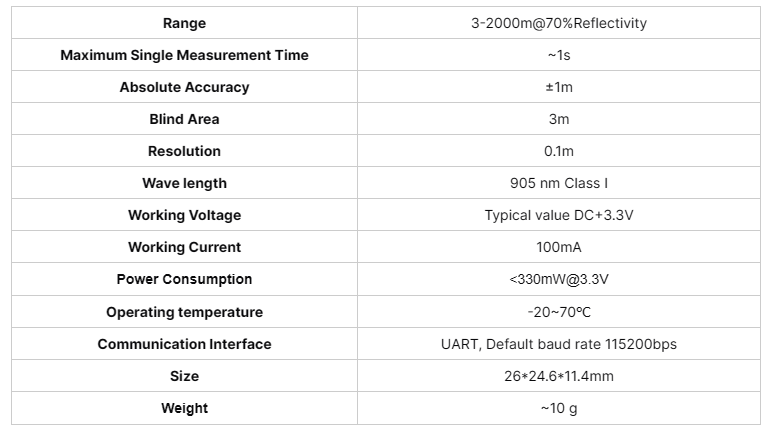This screenshot has height=439, width=777.
Task: Select the ±1m accuracy value
Action: coord(558,87)
